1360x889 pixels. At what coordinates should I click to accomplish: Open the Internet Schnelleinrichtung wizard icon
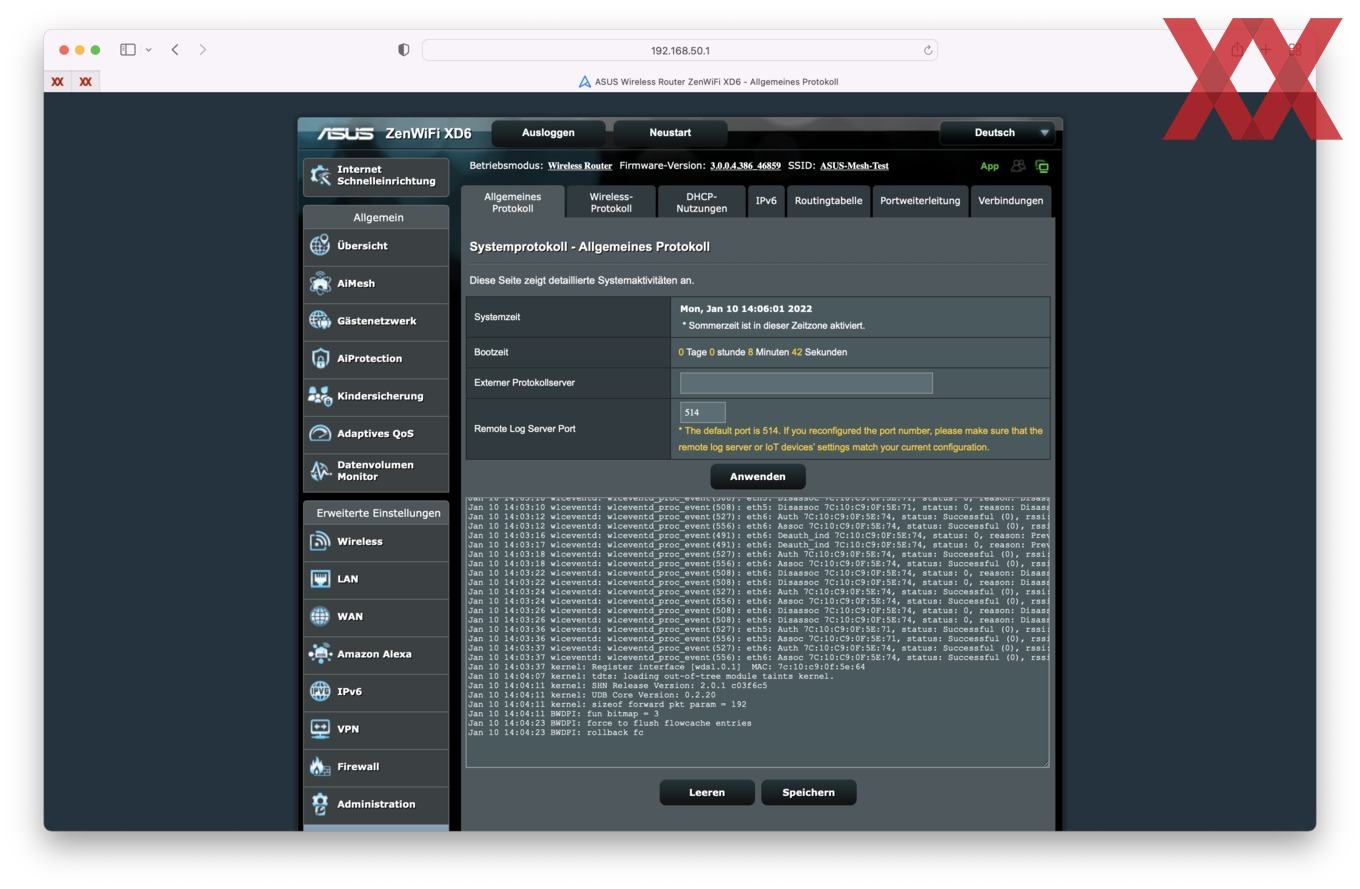pyautogui.click(x=320, y=175)
